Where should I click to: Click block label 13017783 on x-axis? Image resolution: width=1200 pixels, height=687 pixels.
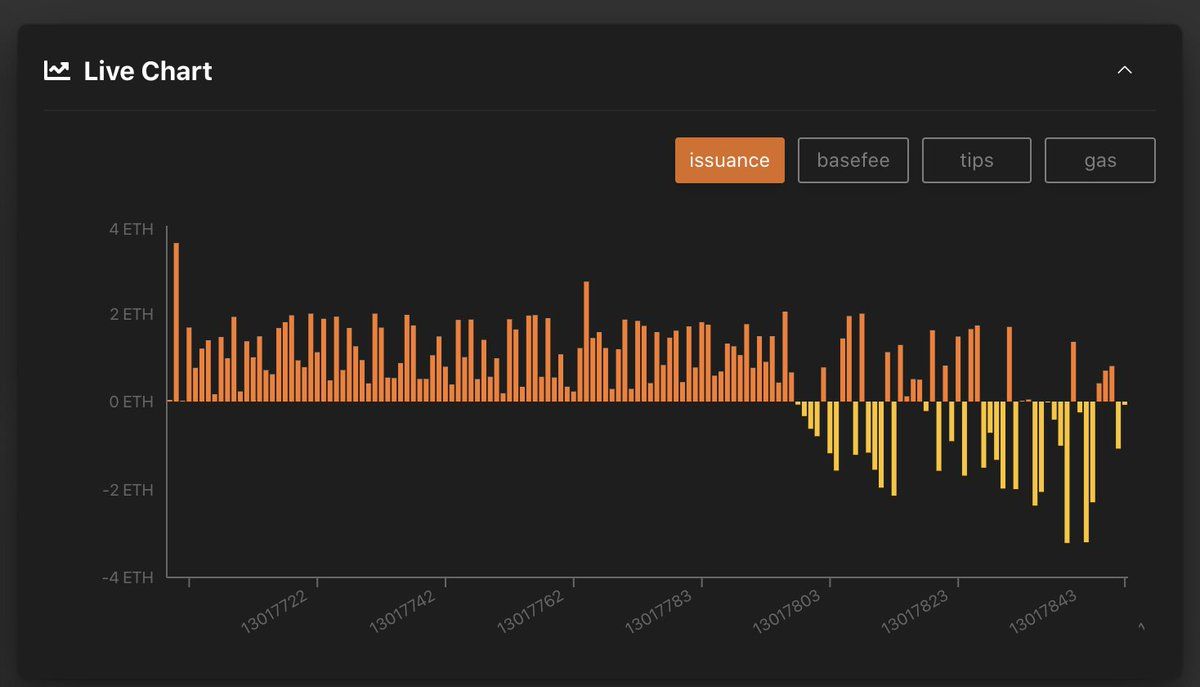pos(658,611)
